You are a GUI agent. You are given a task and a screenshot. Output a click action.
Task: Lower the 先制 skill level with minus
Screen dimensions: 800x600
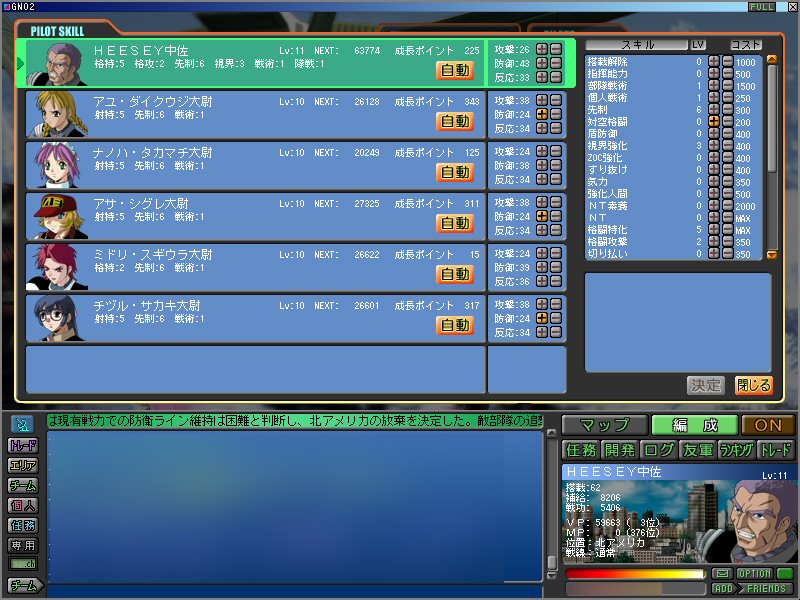[x=727, y=110]
